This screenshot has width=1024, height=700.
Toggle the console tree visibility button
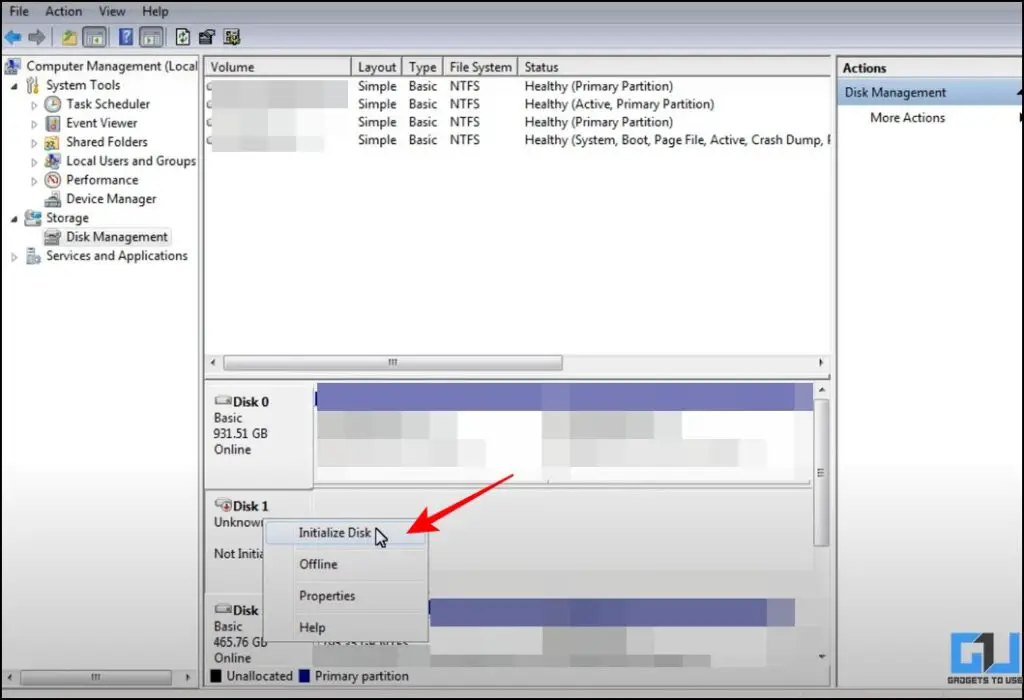pos(94,37)
